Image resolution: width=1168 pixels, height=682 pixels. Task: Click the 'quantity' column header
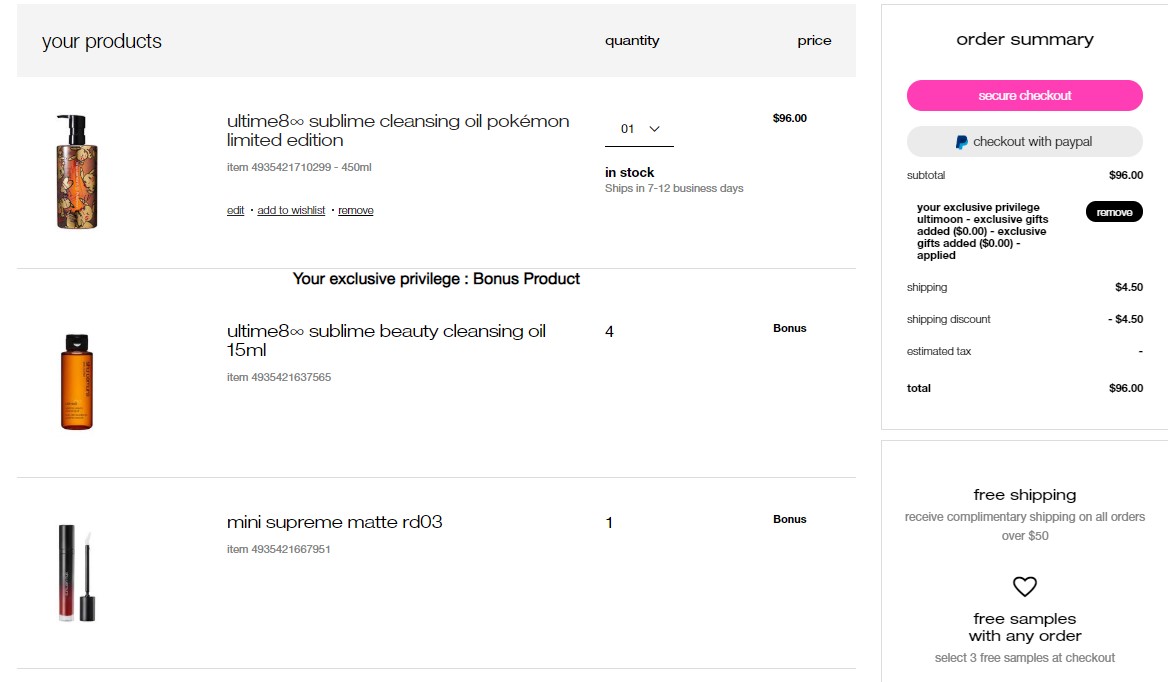(632, 41)
